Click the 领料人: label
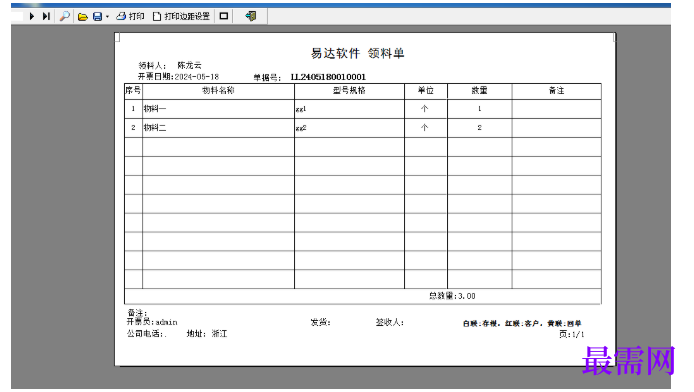The width and height of the screenshot is (694, 392). click(x=152, y=65)
